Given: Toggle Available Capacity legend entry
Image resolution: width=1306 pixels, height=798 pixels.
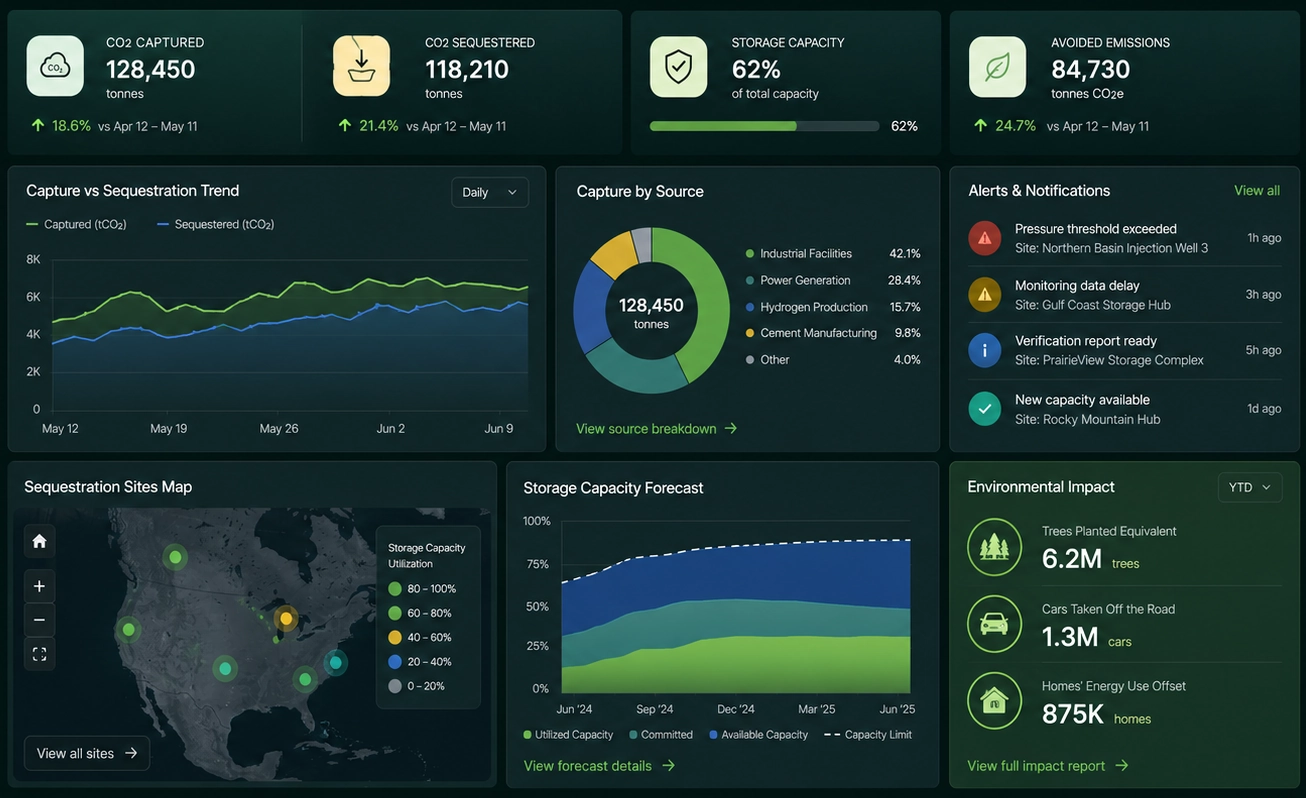Looking at the screenshot, I should [x=758, y=735].
